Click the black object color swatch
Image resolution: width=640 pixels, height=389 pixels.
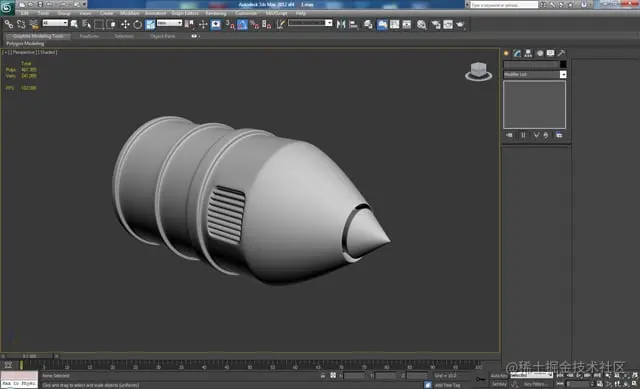(563, 64)
